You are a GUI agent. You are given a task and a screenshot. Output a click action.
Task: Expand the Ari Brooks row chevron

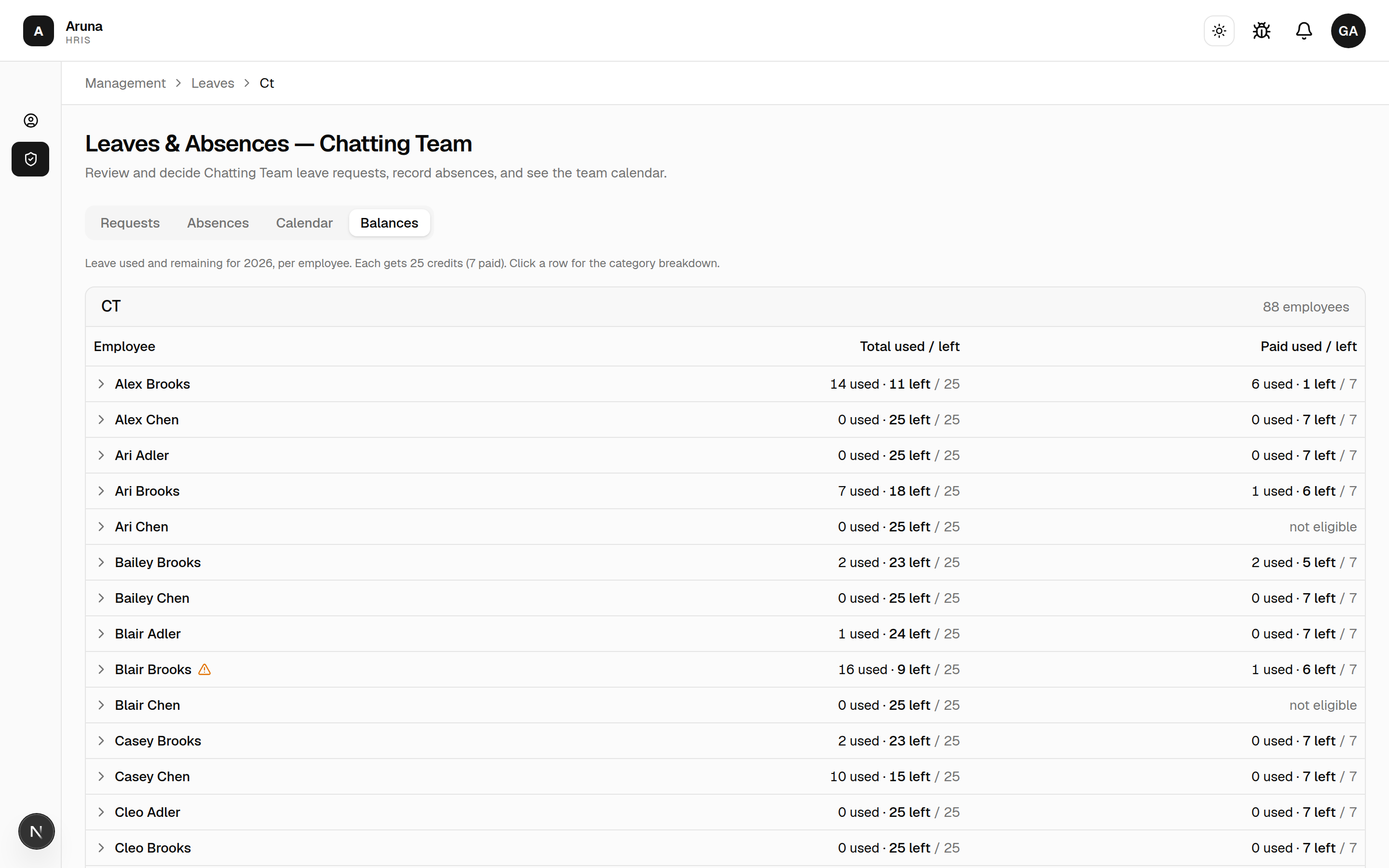click(x=101, y=491)
